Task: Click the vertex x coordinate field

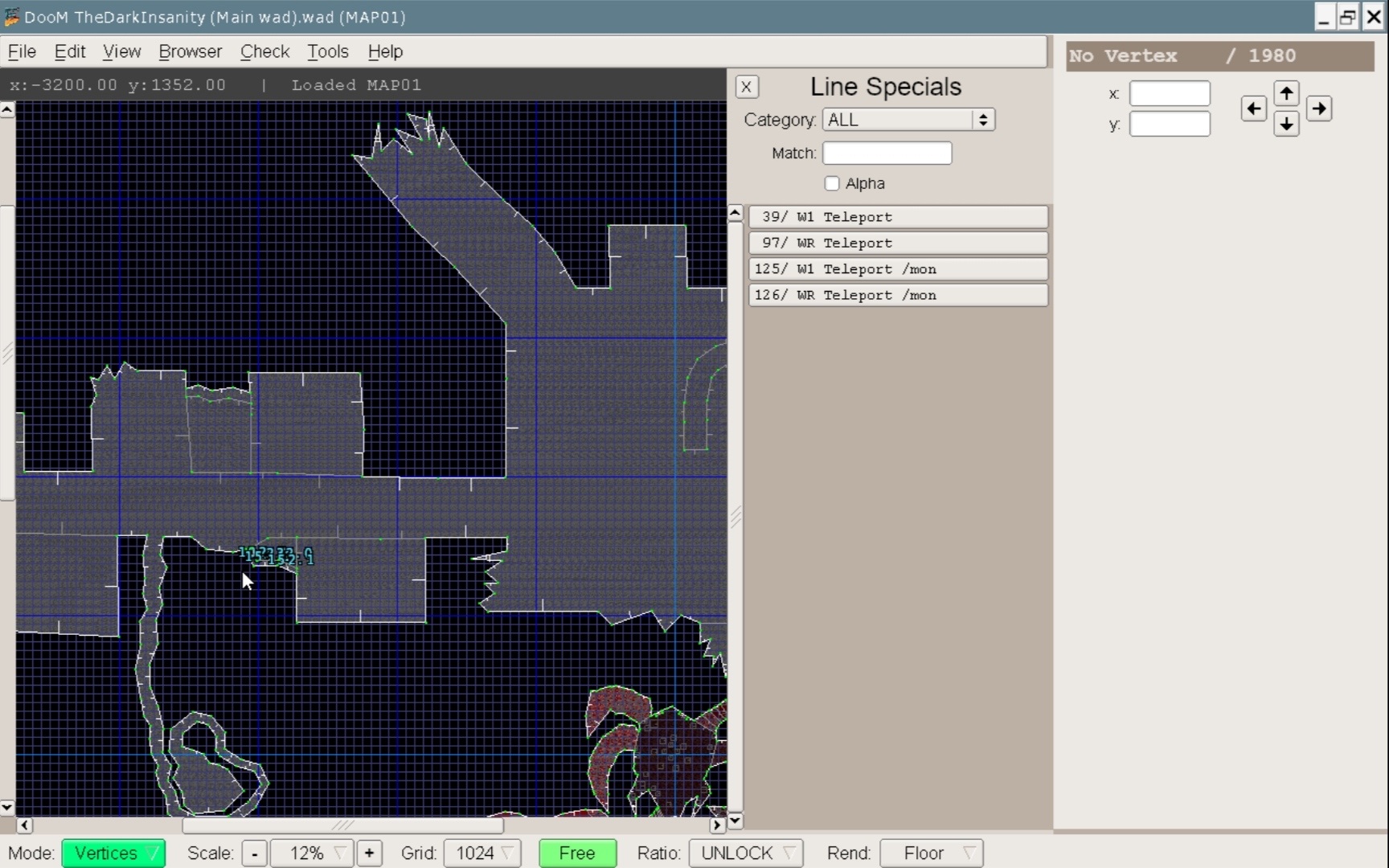Action: click(x=1170, y=93)
